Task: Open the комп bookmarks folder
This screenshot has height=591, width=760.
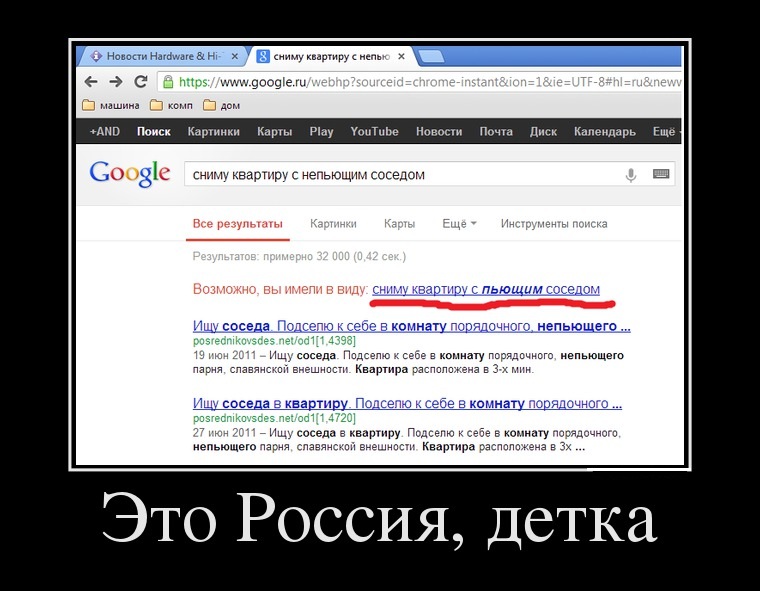Action: point(171,105)
